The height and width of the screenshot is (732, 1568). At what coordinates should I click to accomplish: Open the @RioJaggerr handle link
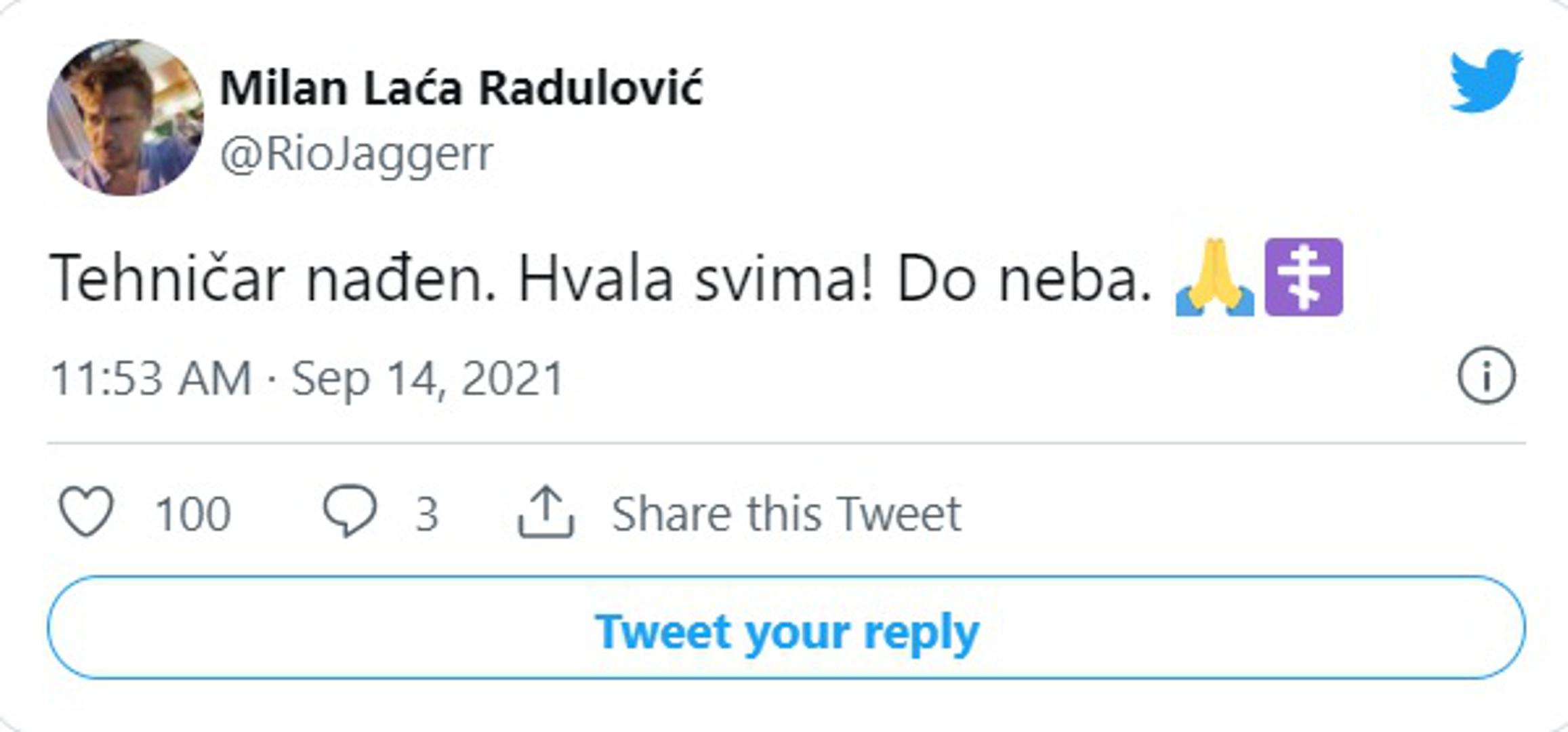[356, 155]
